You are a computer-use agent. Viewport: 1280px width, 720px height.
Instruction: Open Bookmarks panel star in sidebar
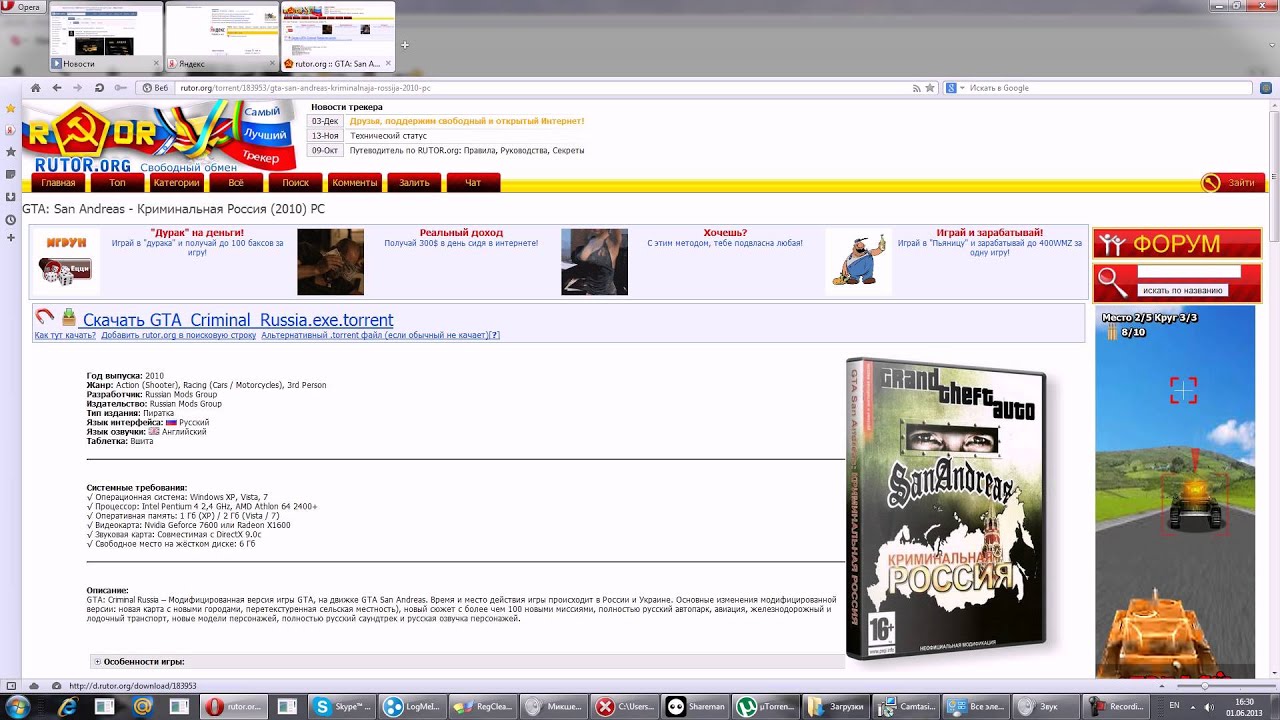[11, 108]
